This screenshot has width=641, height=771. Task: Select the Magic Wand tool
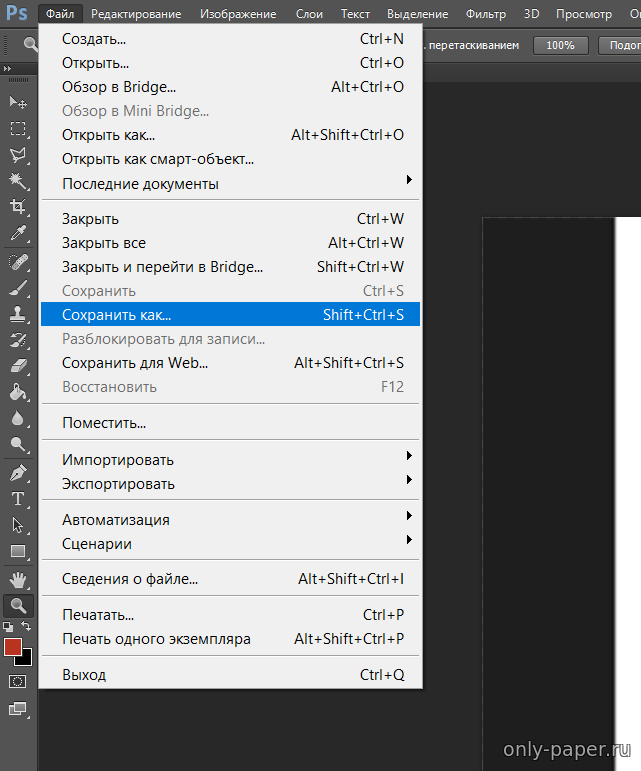[x=18, y=181]
